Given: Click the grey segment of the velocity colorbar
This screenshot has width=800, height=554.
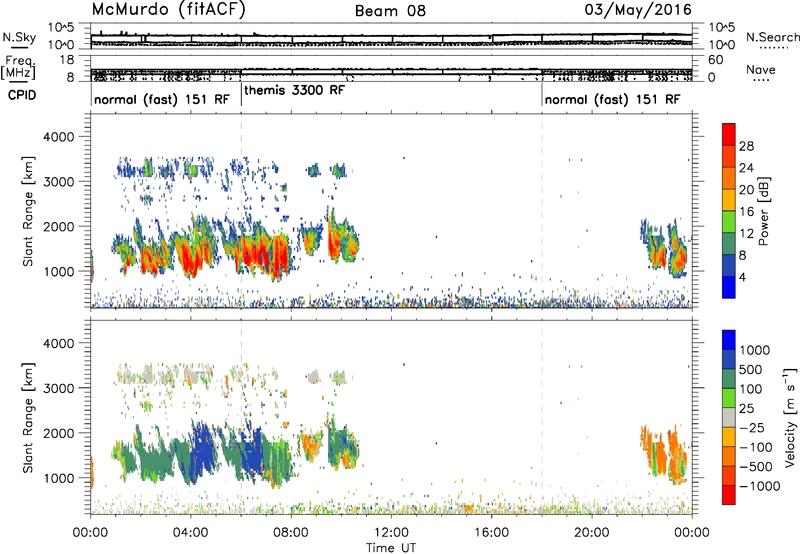Looking at the screenshot, I should (729, 417).
